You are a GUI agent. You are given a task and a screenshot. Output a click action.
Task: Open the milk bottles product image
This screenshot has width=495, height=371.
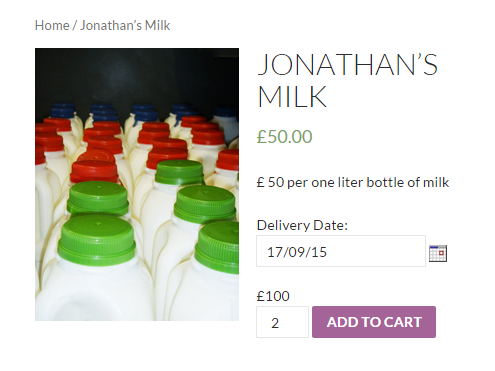point(137,184)
